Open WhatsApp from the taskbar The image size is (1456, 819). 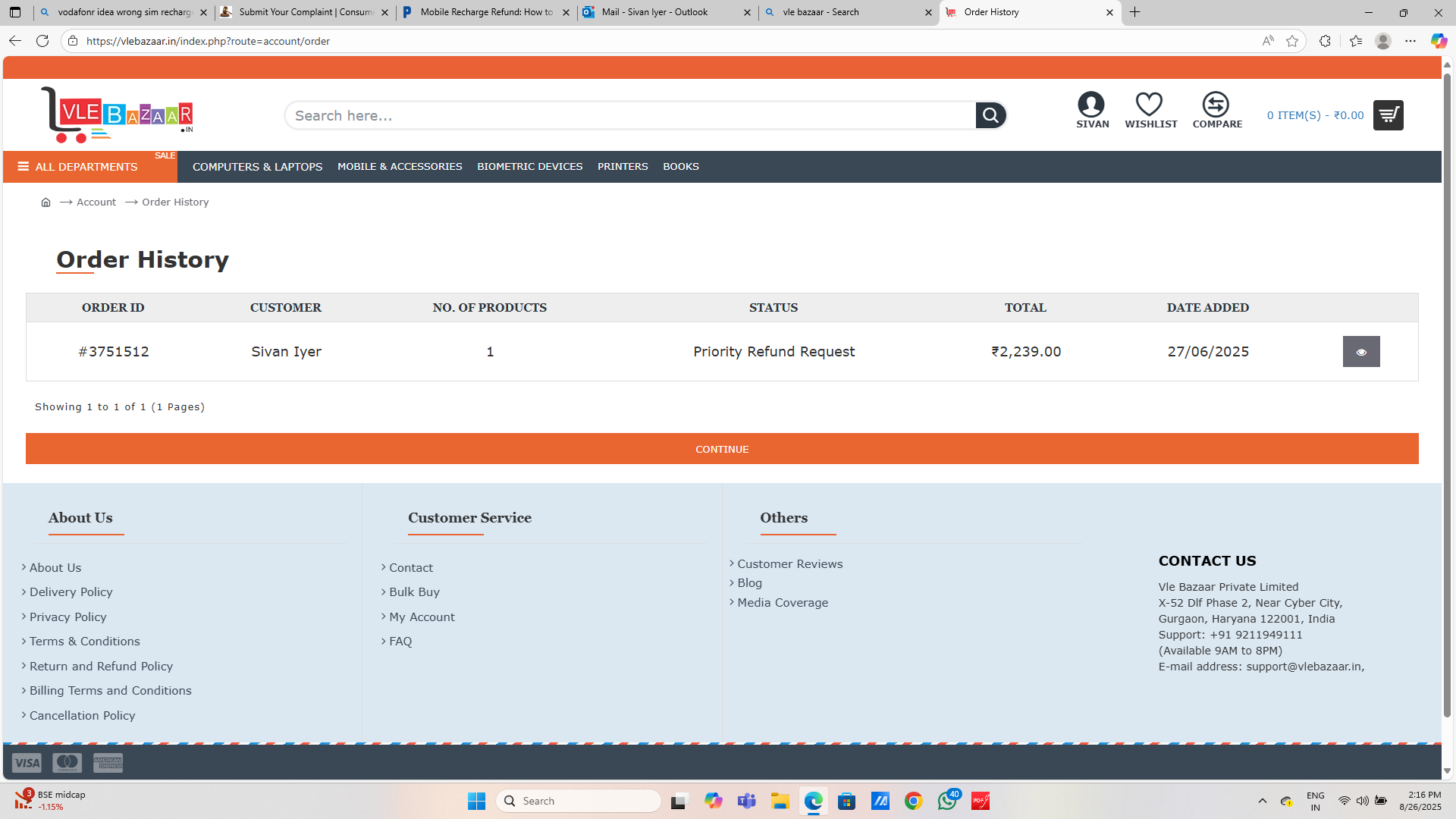pos(946,801)
